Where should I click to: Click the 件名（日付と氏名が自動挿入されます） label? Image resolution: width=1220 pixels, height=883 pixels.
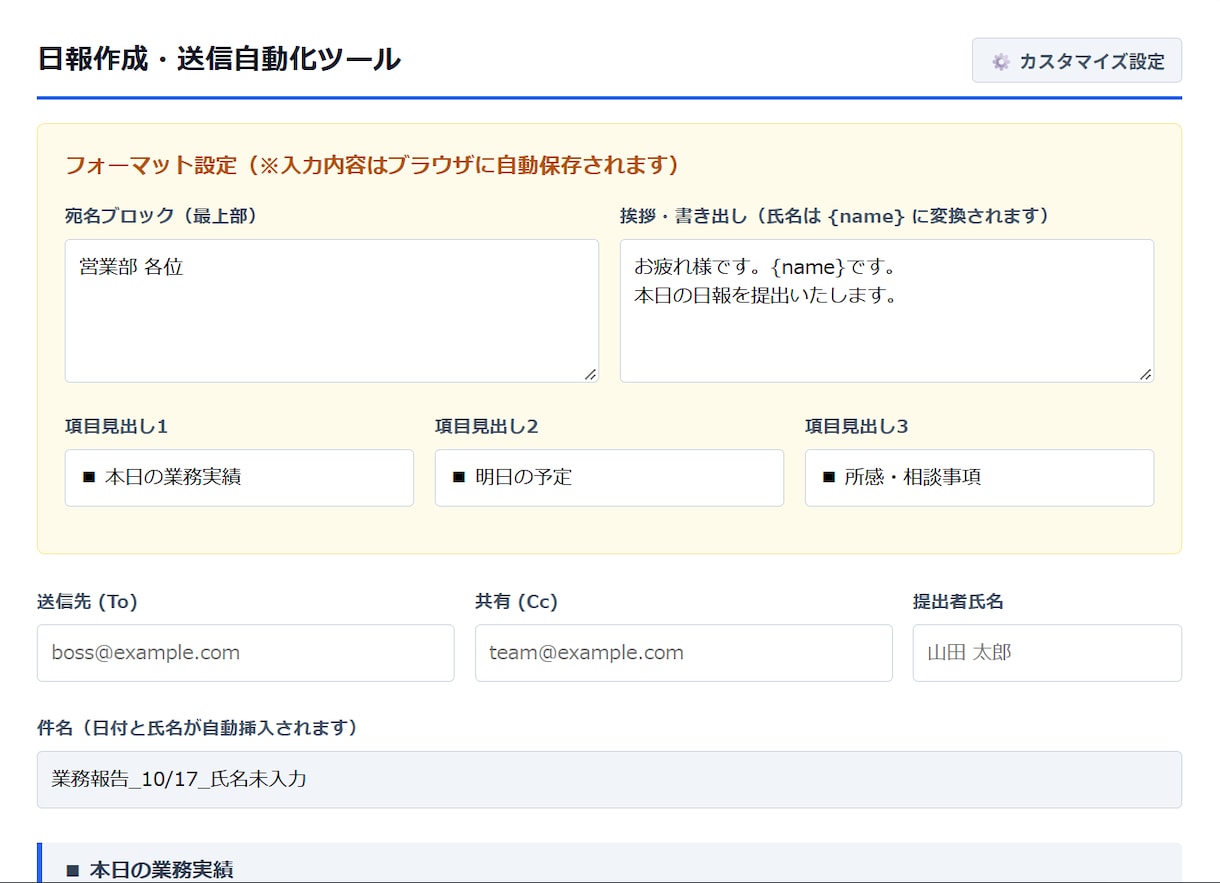click(197, 728)
